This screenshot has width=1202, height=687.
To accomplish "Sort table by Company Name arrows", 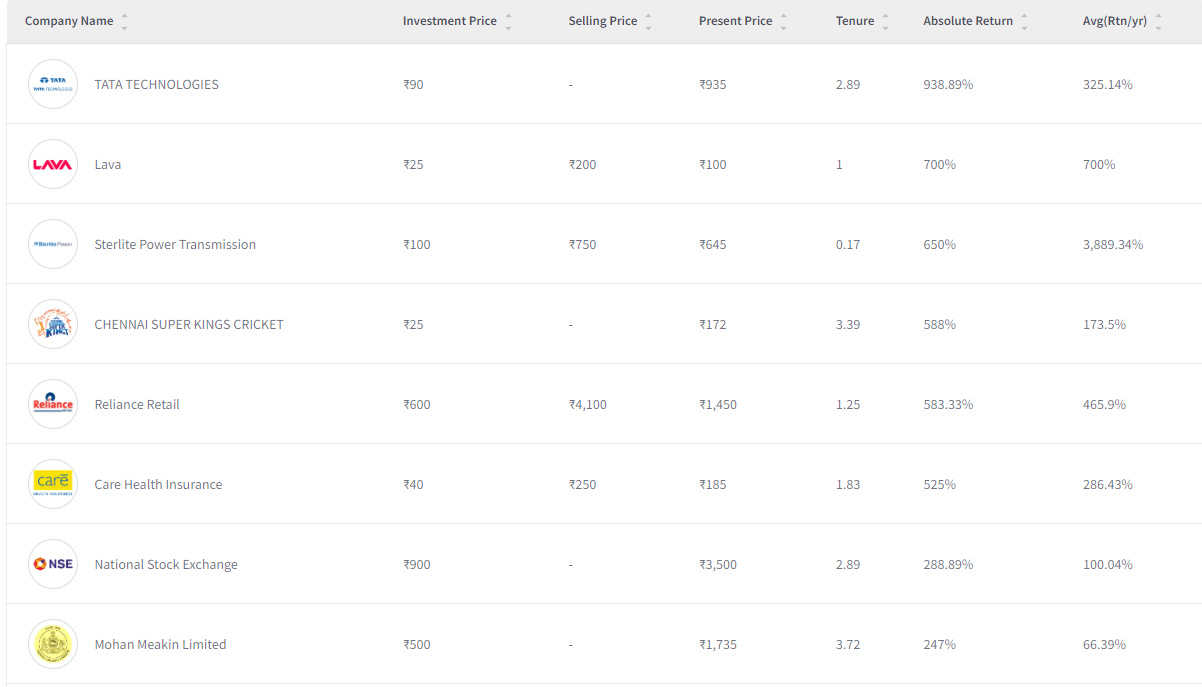I will coord(124,21).
